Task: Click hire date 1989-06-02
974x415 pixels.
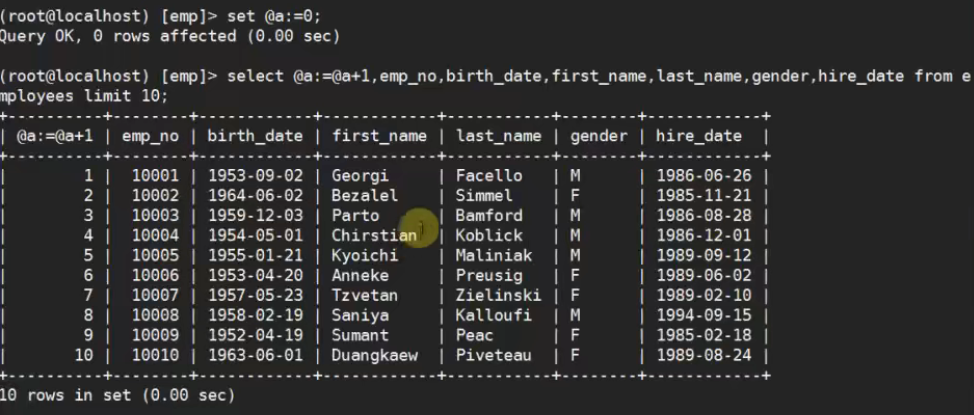Action: pyautogui.click(x=704, y=275)
